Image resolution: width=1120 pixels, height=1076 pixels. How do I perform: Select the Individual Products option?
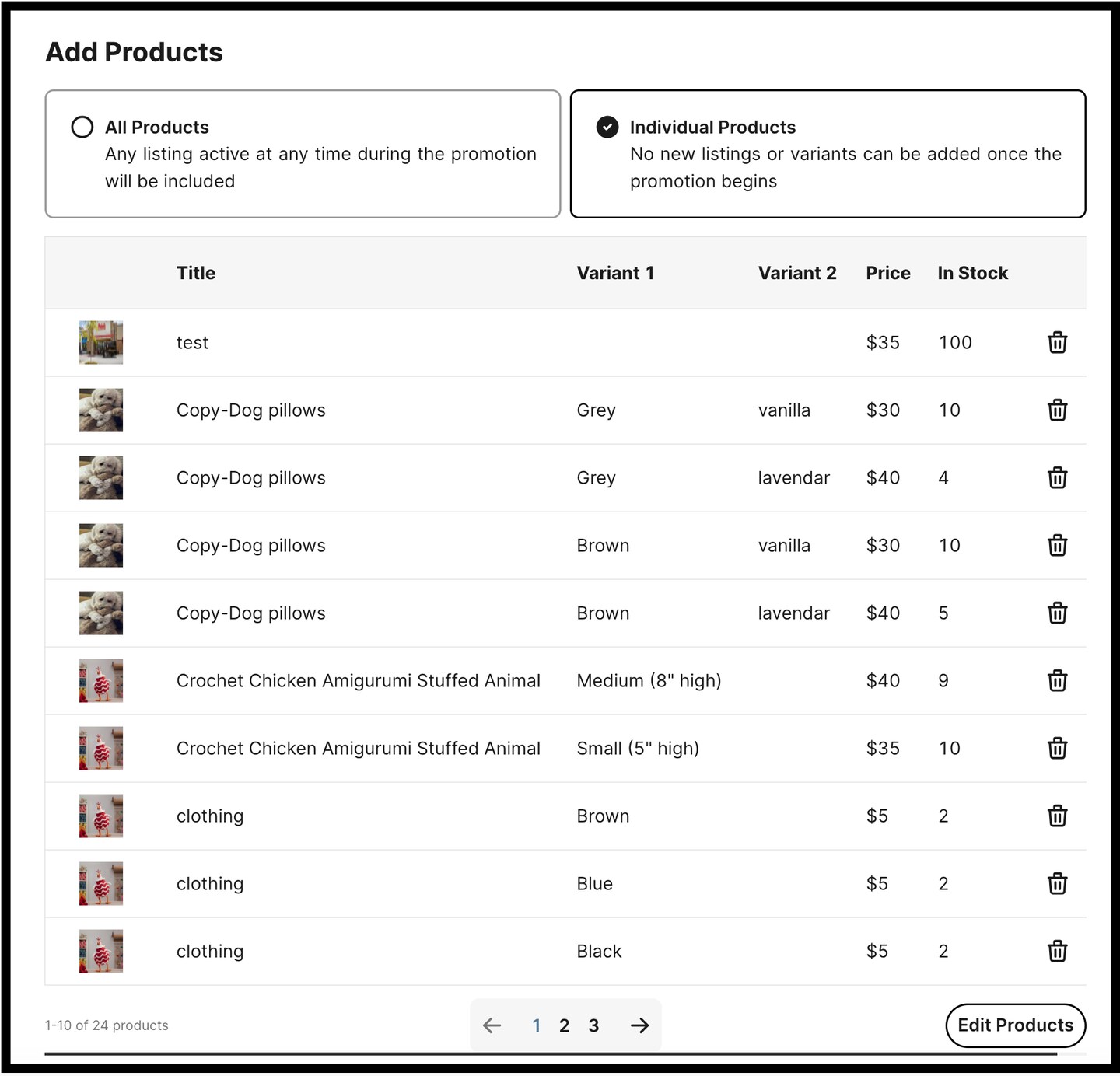tap(607, 127)
